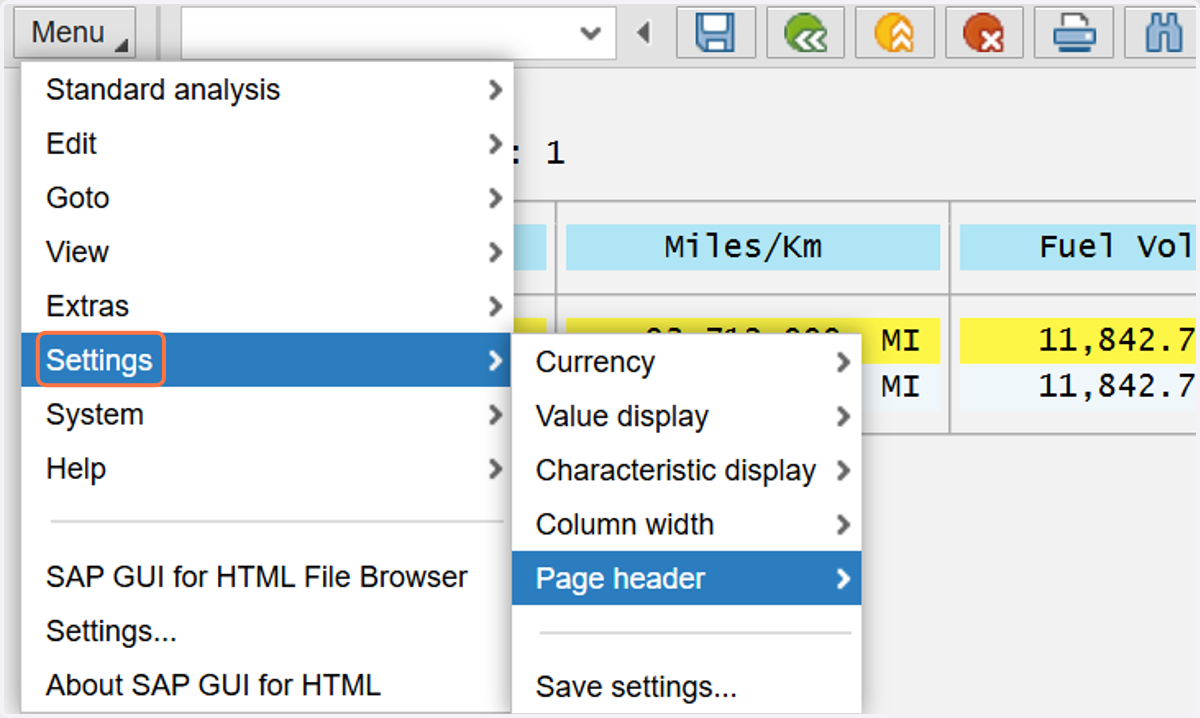
Task: Open the System menu item
Action: (267, 414)
